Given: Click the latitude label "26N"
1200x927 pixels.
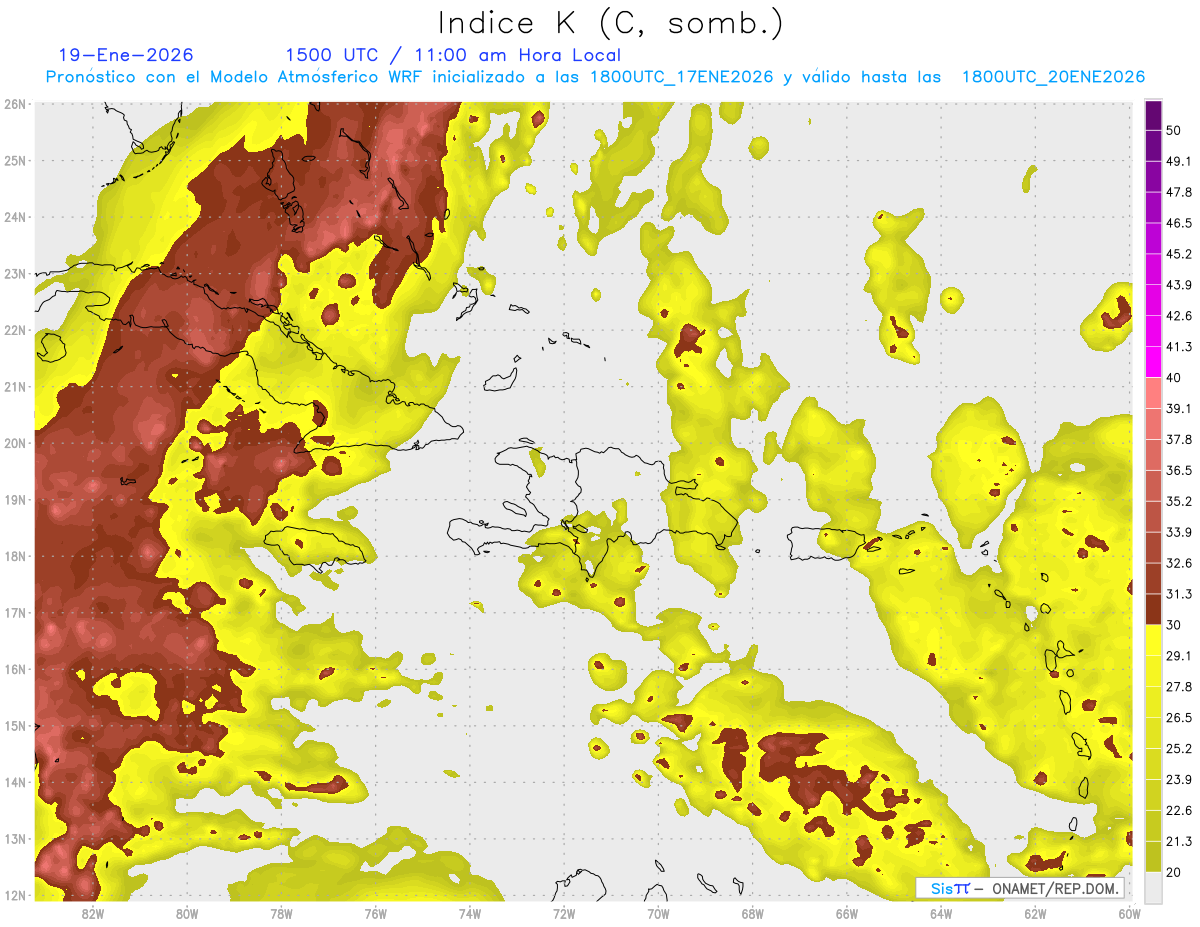Looking at the screenshot, I should [x=15, y=104].
